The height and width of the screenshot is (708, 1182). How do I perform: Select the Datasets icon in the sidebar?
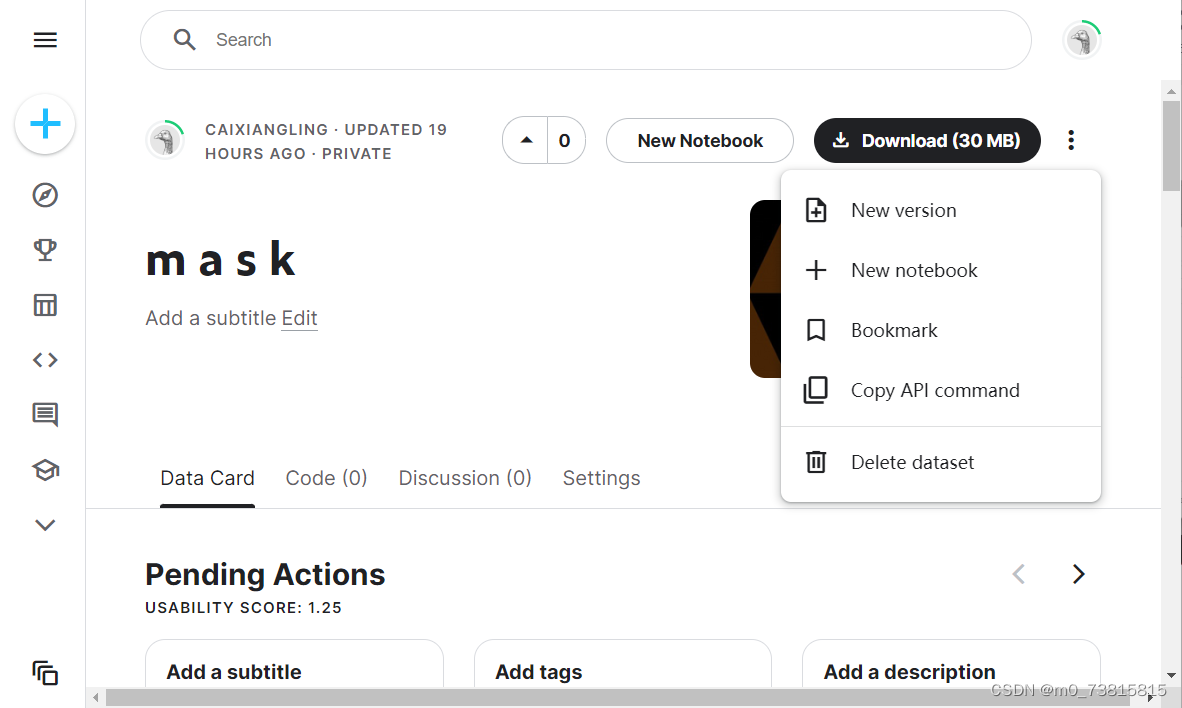[x=44, y=305]
